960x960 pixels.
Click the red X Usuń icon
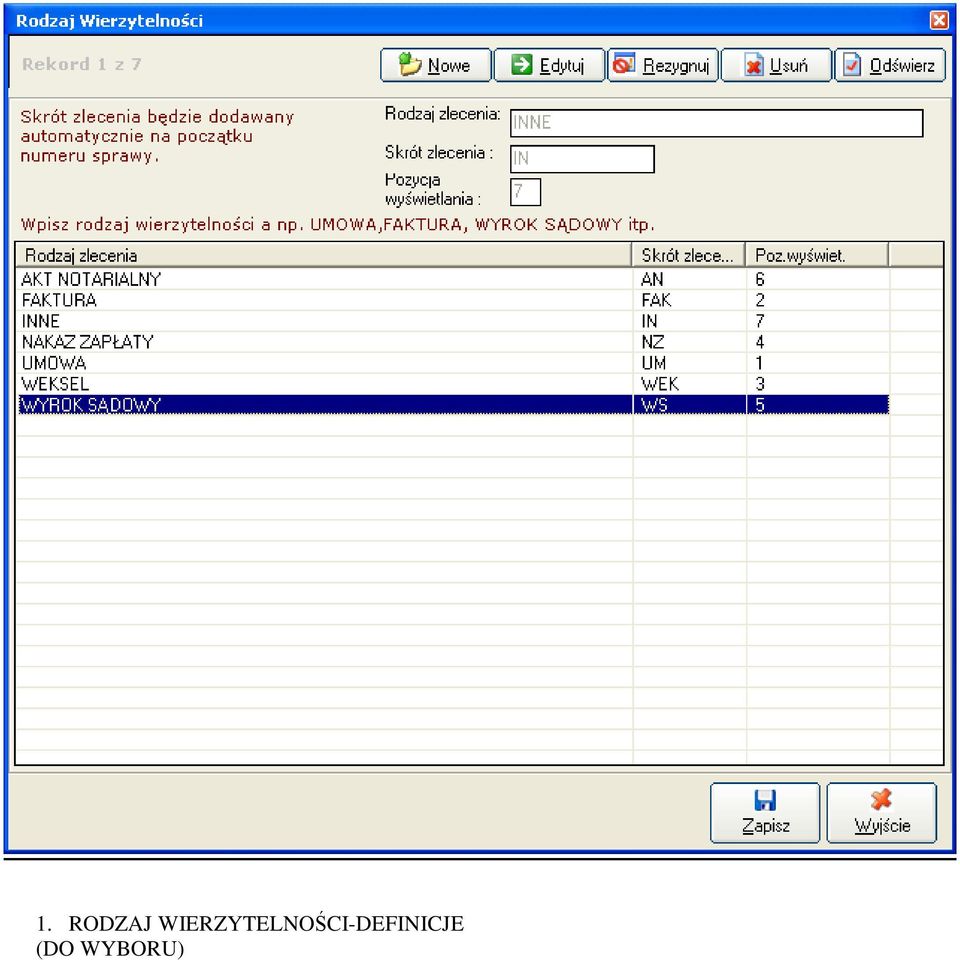coord(754,65)
